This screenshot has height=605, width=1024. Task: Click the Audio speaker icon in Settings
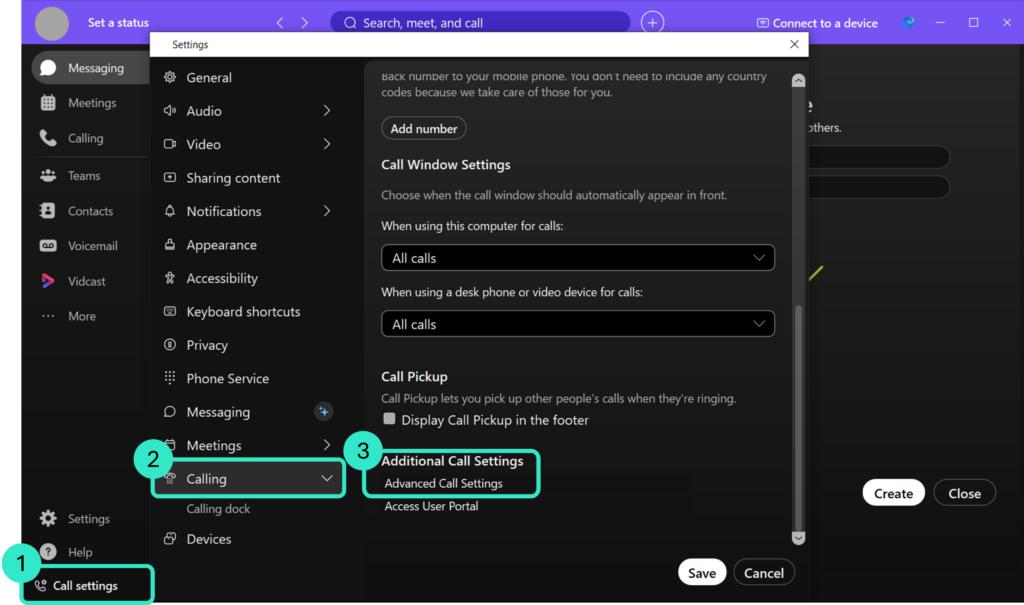[170, 110]
